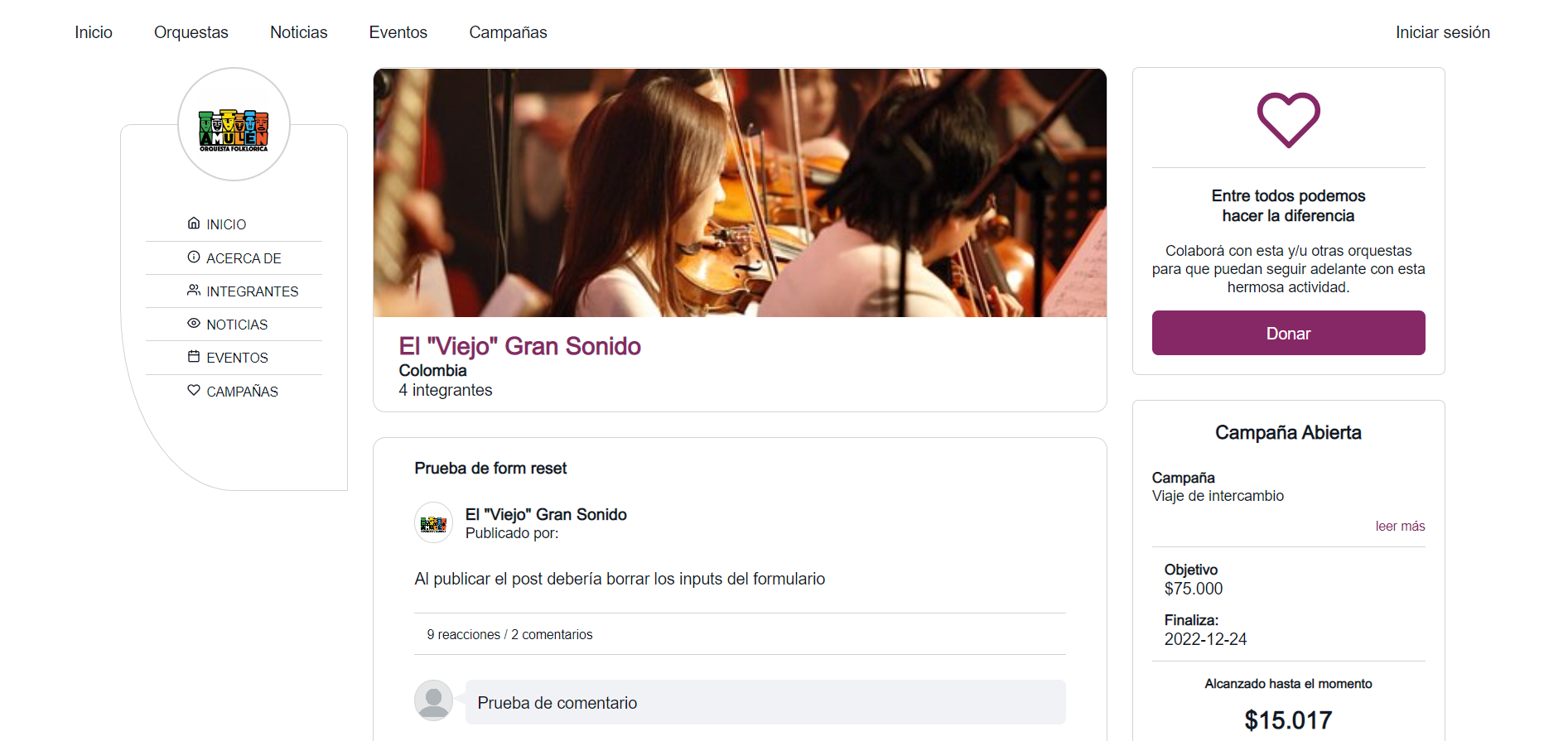This screenshot has width=1568, height=741.
Task: Click the large purple heart donation icon
Action: pyautogui.click(x=1288, y=120)
